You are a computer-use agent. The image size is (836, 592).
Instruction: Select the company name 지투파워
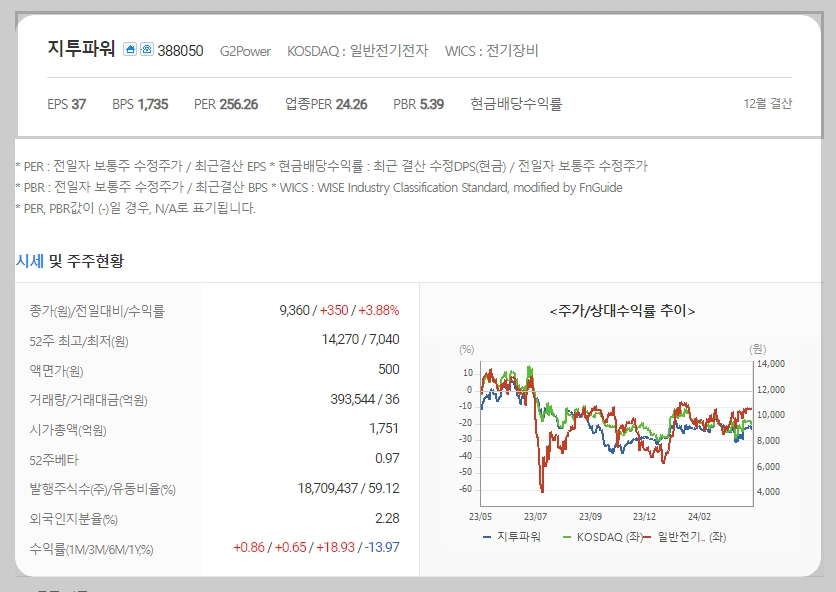pos(81,49)
